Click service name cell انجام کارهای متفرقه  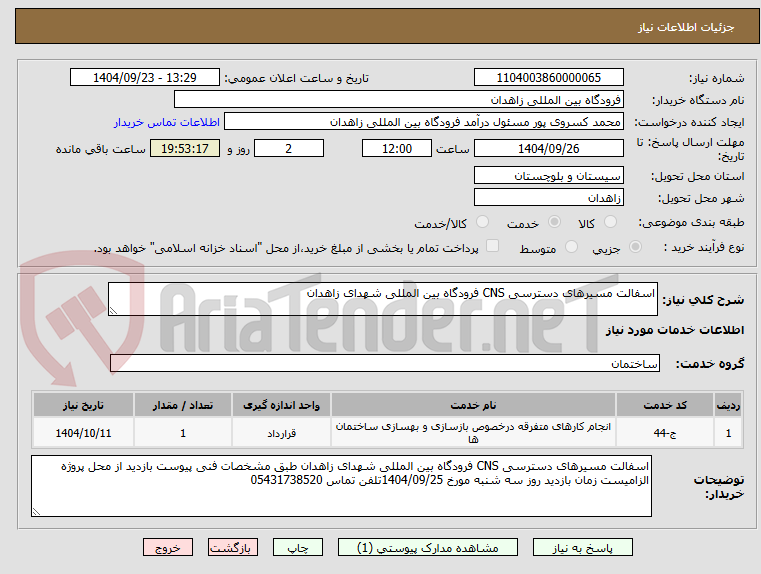coord(473,432)
